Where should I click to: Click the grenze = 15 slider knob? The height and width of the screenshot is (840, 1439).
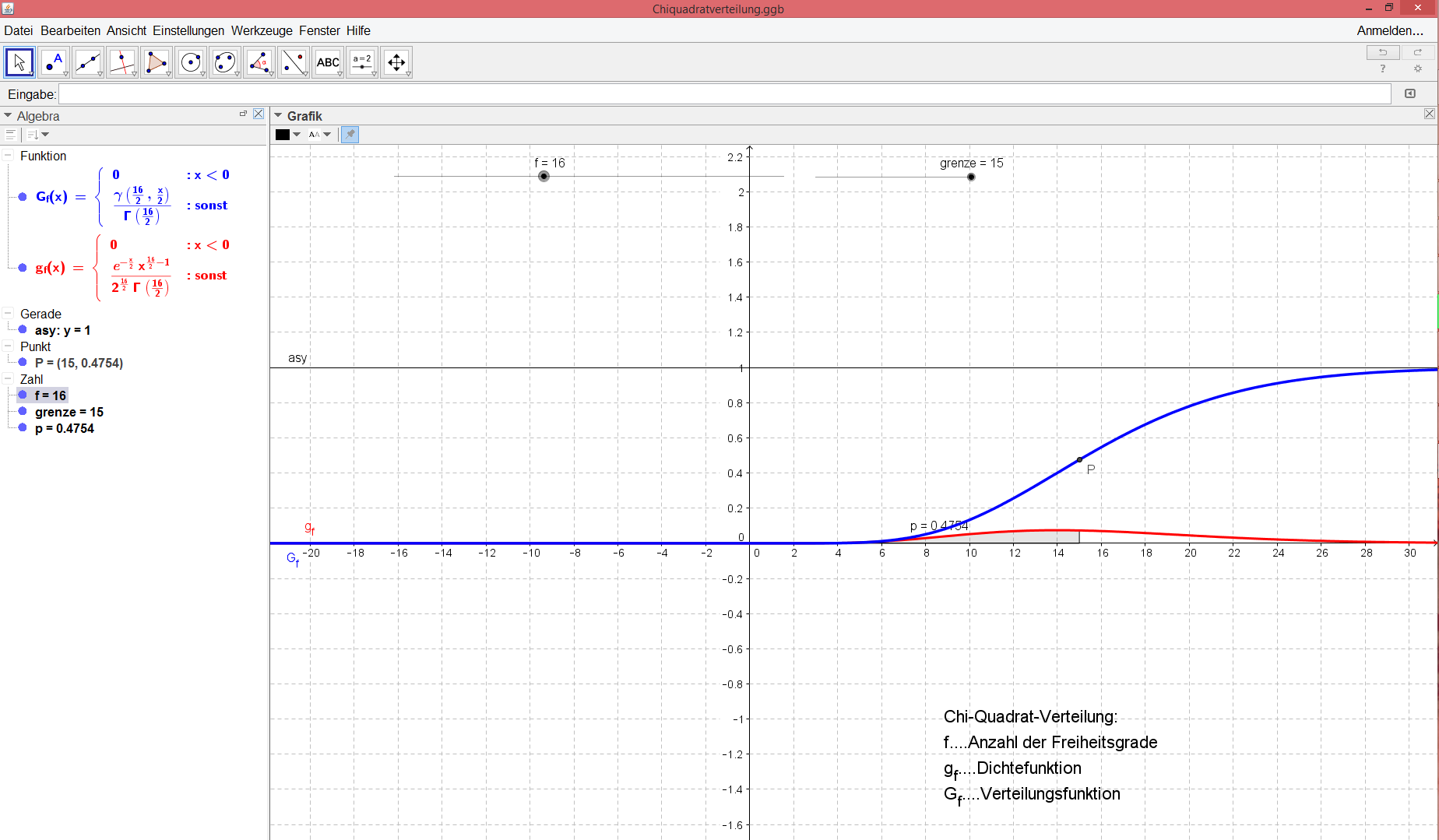(x=971, y=177)
